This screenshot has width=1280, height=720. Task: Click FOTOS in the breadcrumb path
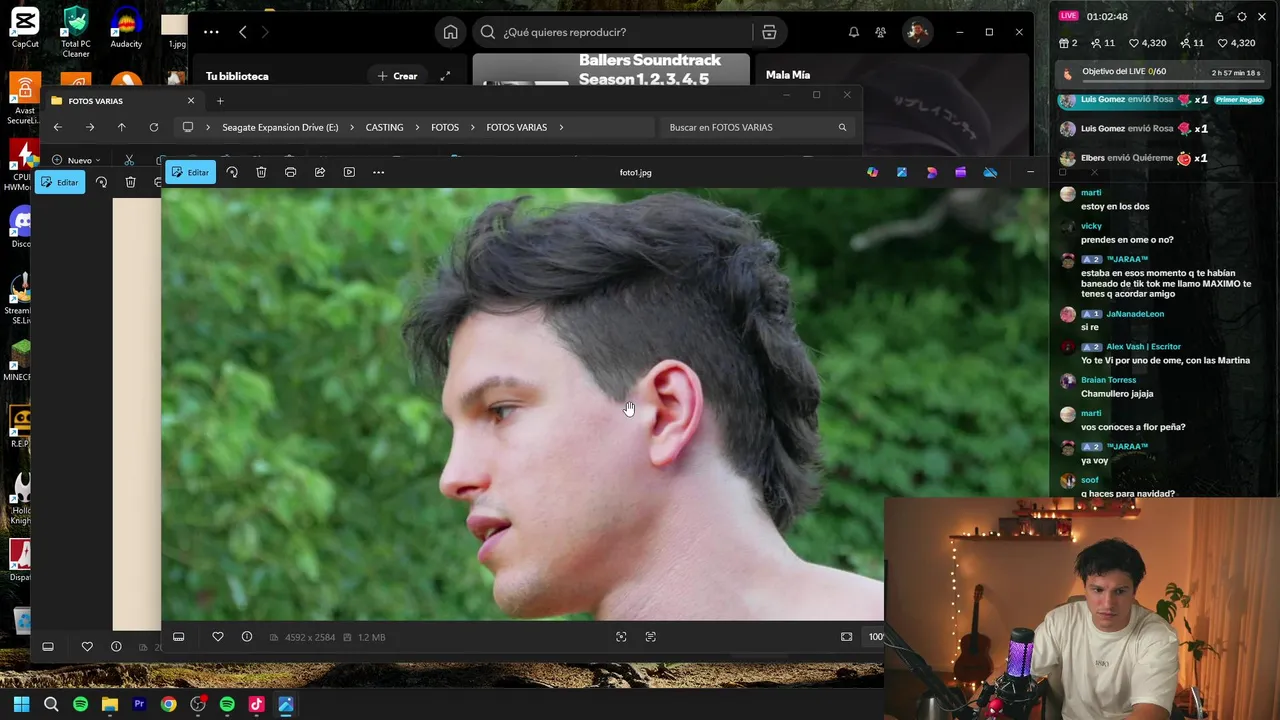pos(445,127)
